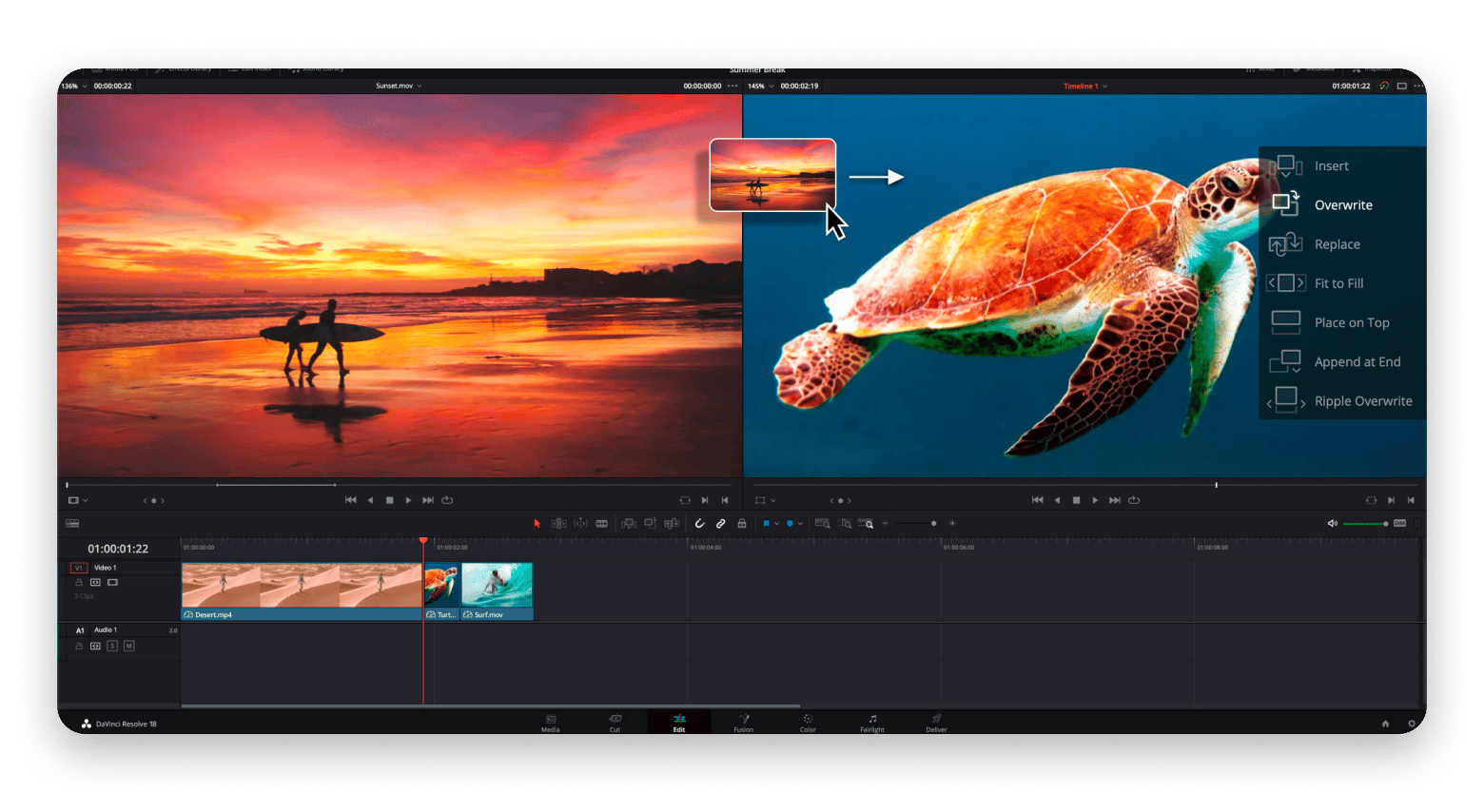Solo the Audio 1 track
This screenshot has height=812, width=1484.
pos(112,646)
